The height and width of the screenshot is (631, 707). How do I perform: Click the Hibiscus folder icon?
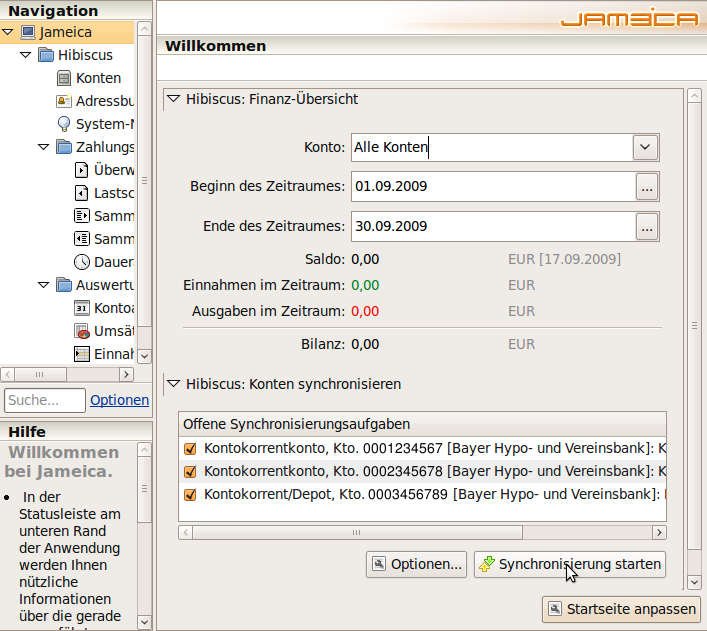46,55
